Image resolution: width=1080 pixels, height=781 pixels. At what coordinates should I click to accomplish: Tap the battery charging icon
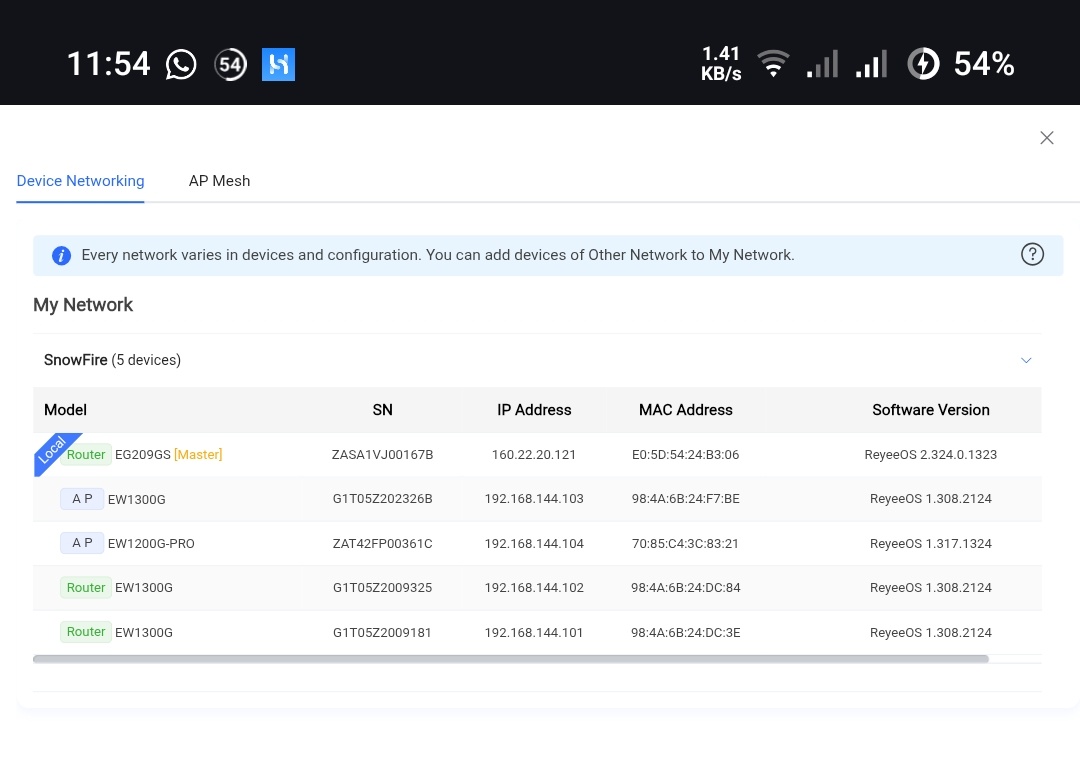point(923,63)
